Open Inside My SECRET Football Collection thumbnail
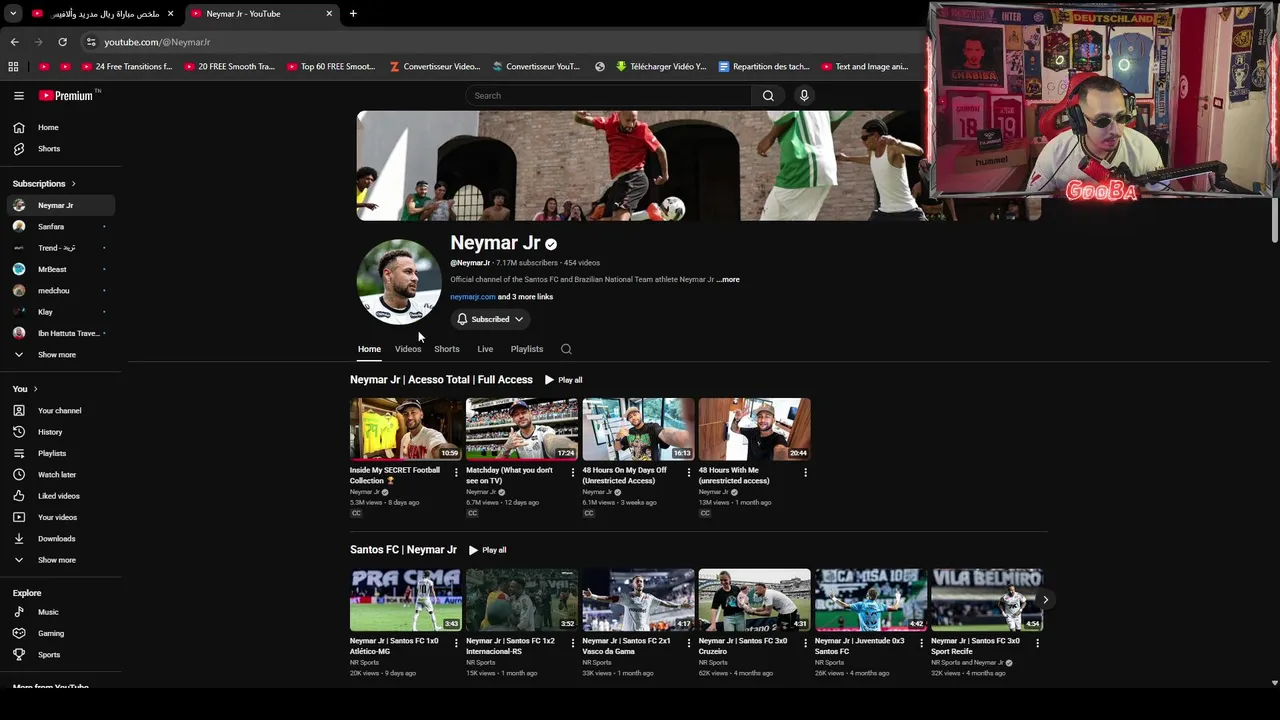 [406, 429]
